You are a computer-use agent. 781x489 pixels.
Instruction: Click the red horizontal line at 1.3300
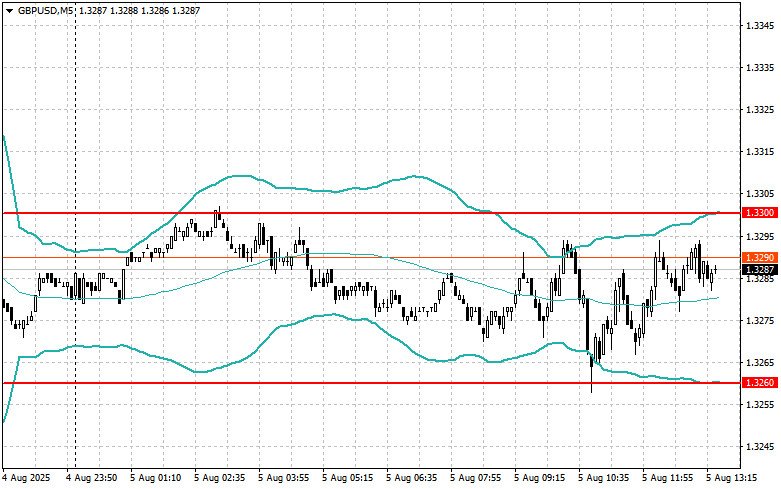[400, 213]
